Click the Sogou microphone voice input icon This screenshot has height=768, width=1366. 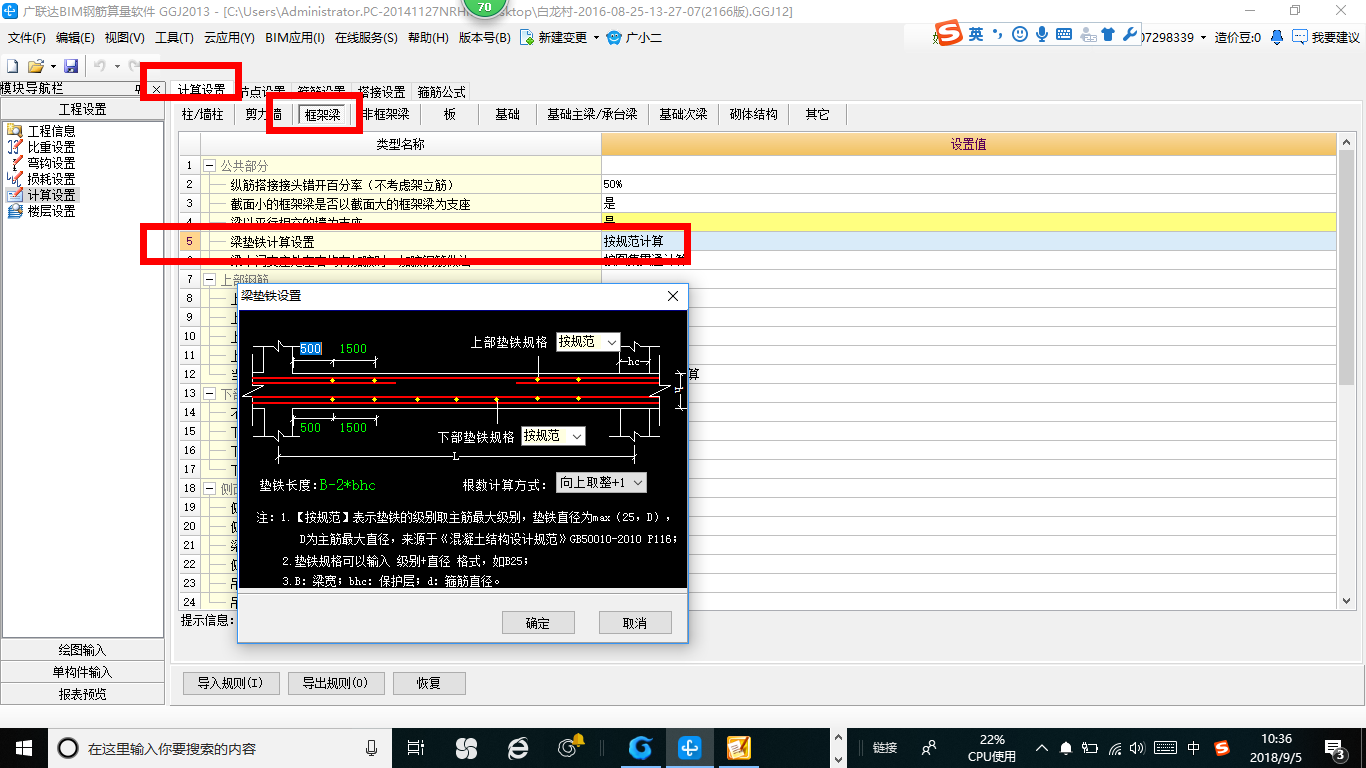click(1041, 34)
